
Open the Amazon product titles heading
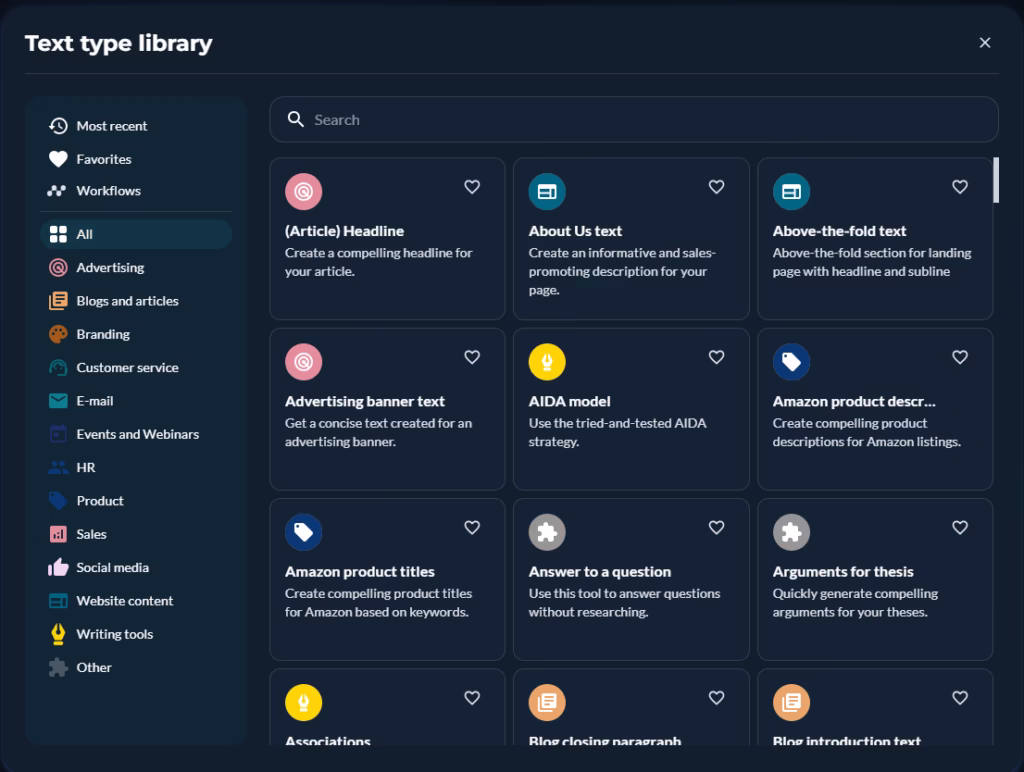point(360,572)
